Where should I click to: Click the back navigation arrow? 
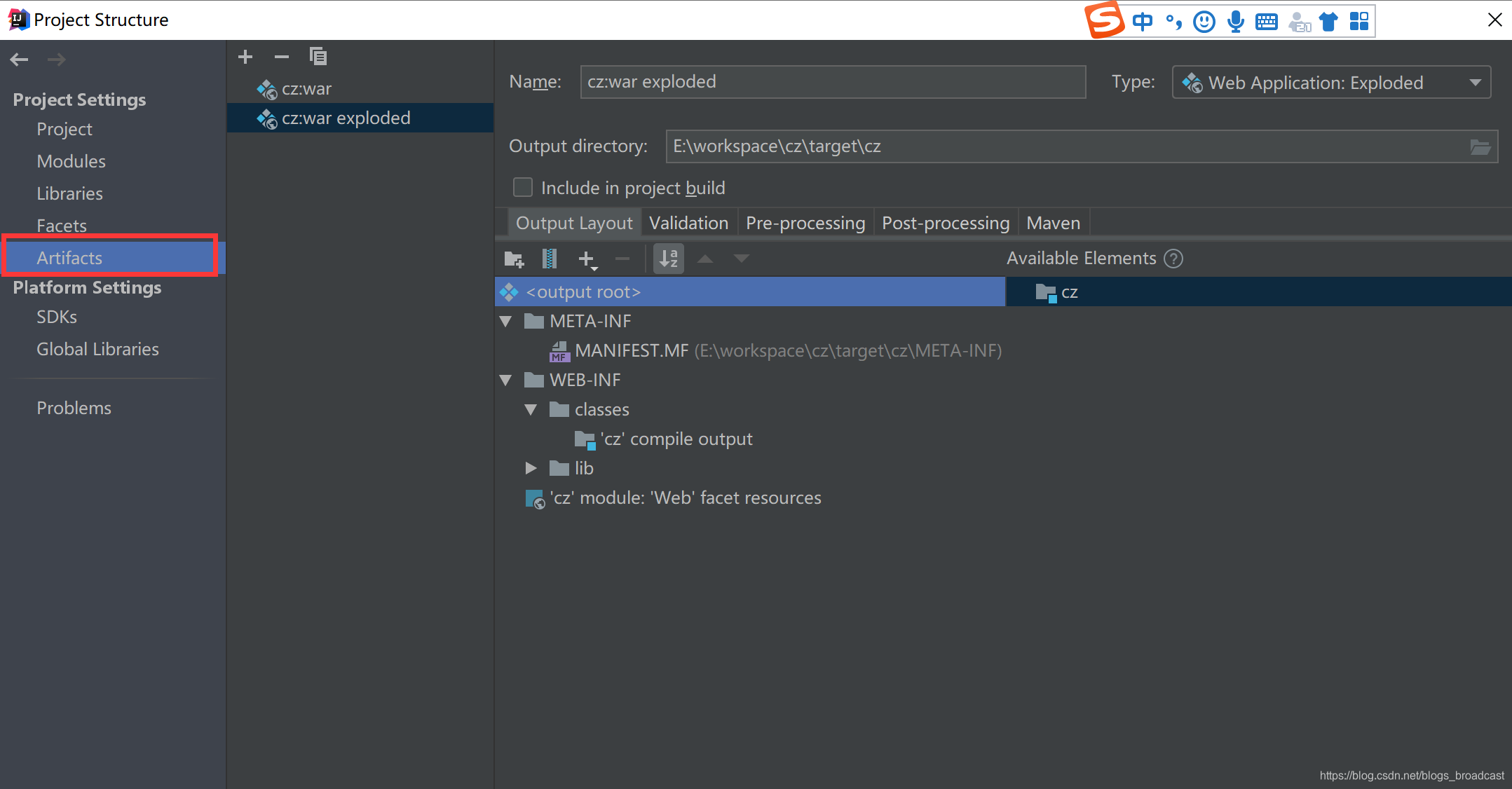point(20,60)
